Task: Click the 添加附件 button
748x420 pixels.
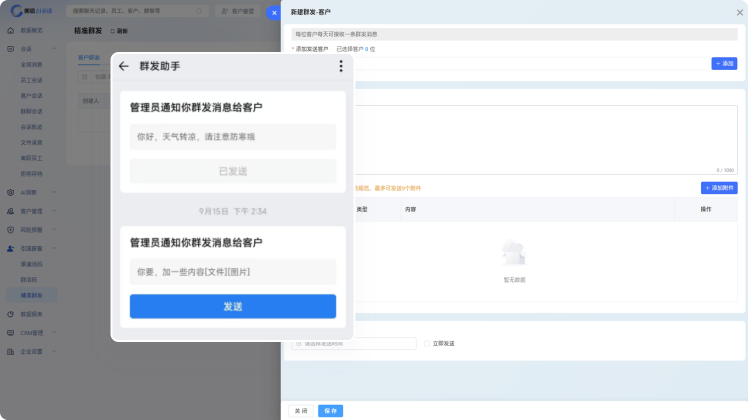Action: point(719,188)
